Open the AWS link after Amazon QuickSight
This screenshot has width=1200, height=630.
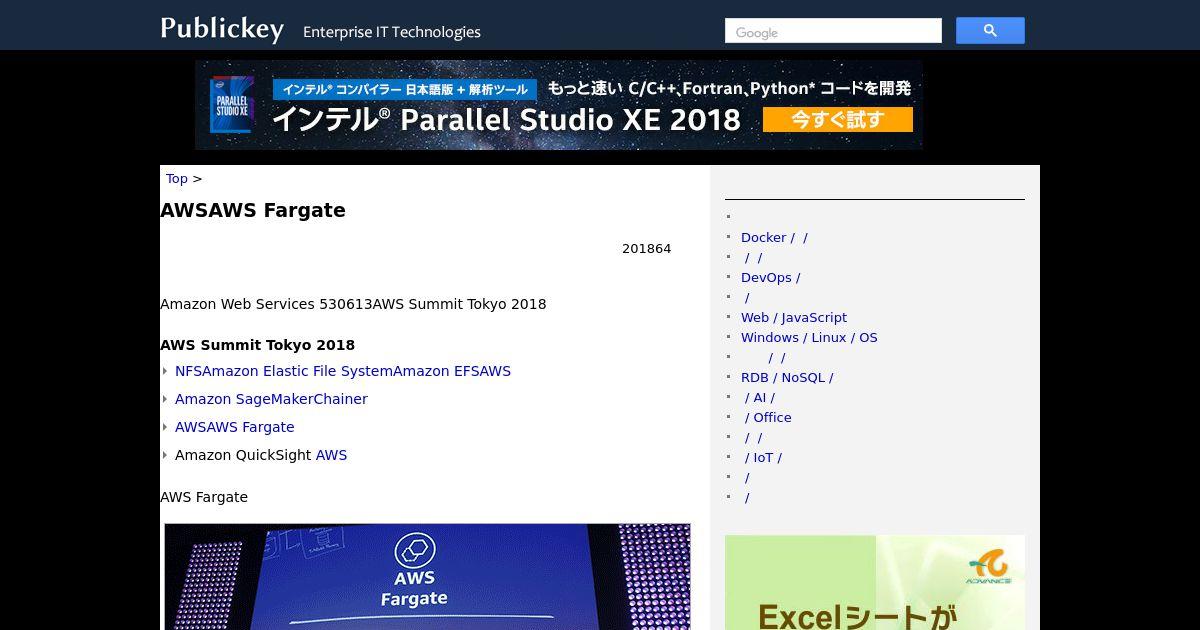click(331, 455)
